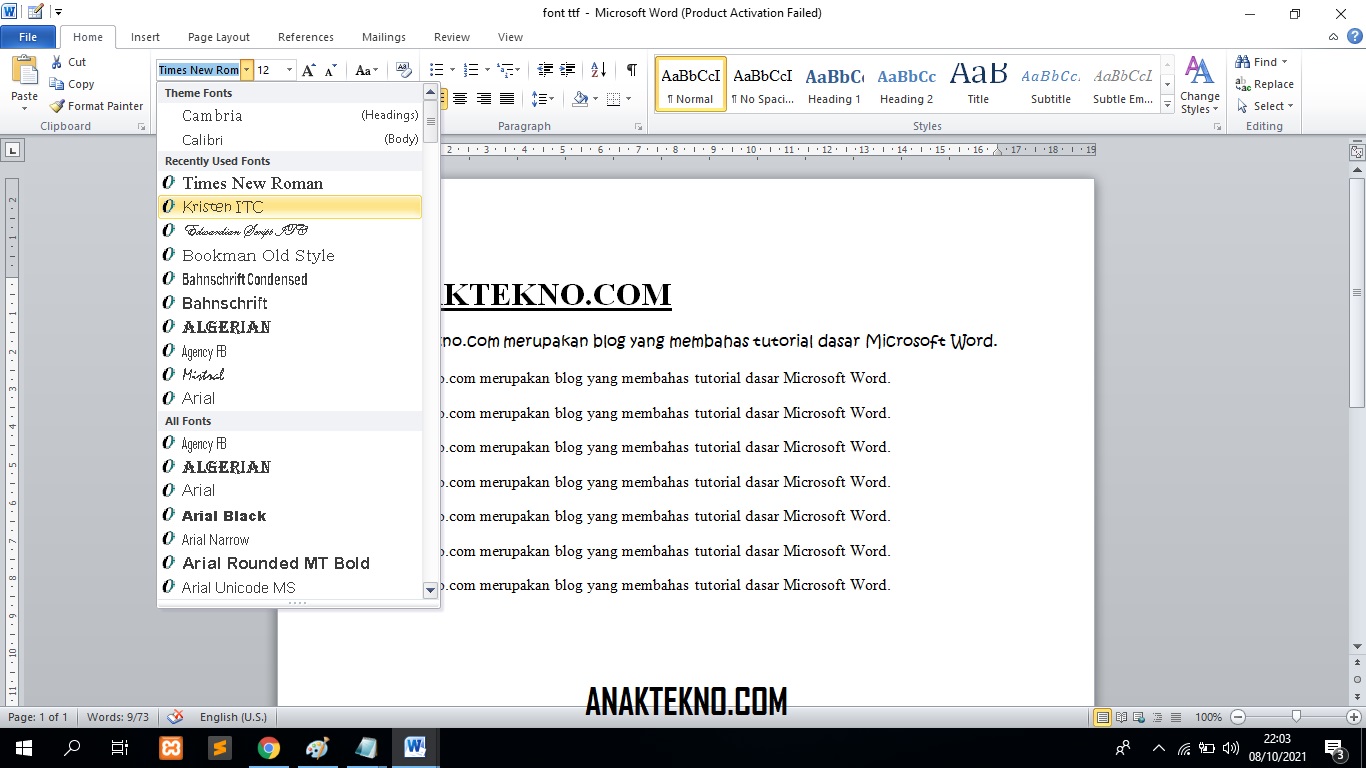Choose Kristen ITC from recent fonts
Screen dimensions: 1366x768
[290, 207]
